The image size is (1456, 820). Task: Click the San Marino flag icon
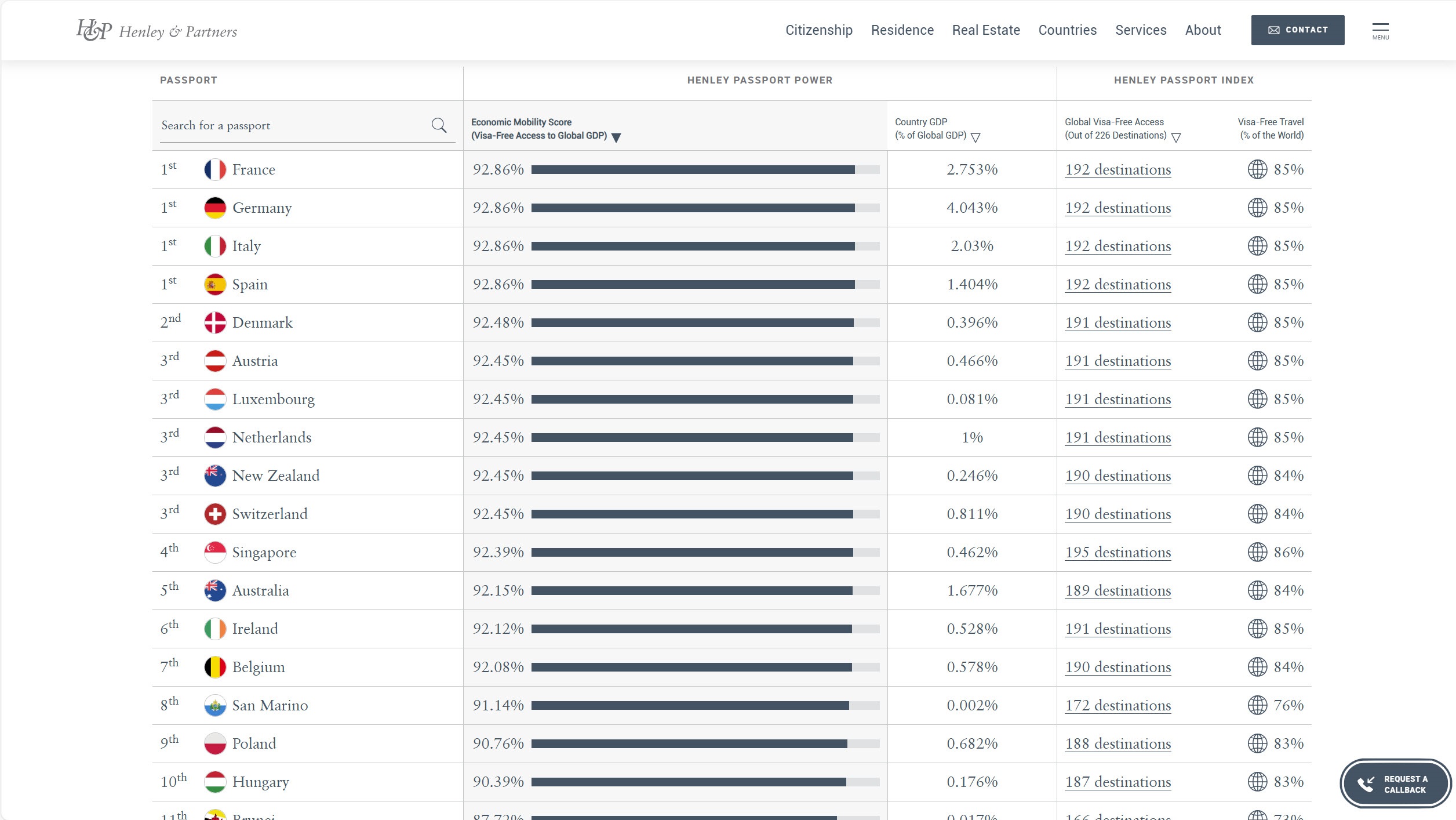215,705
